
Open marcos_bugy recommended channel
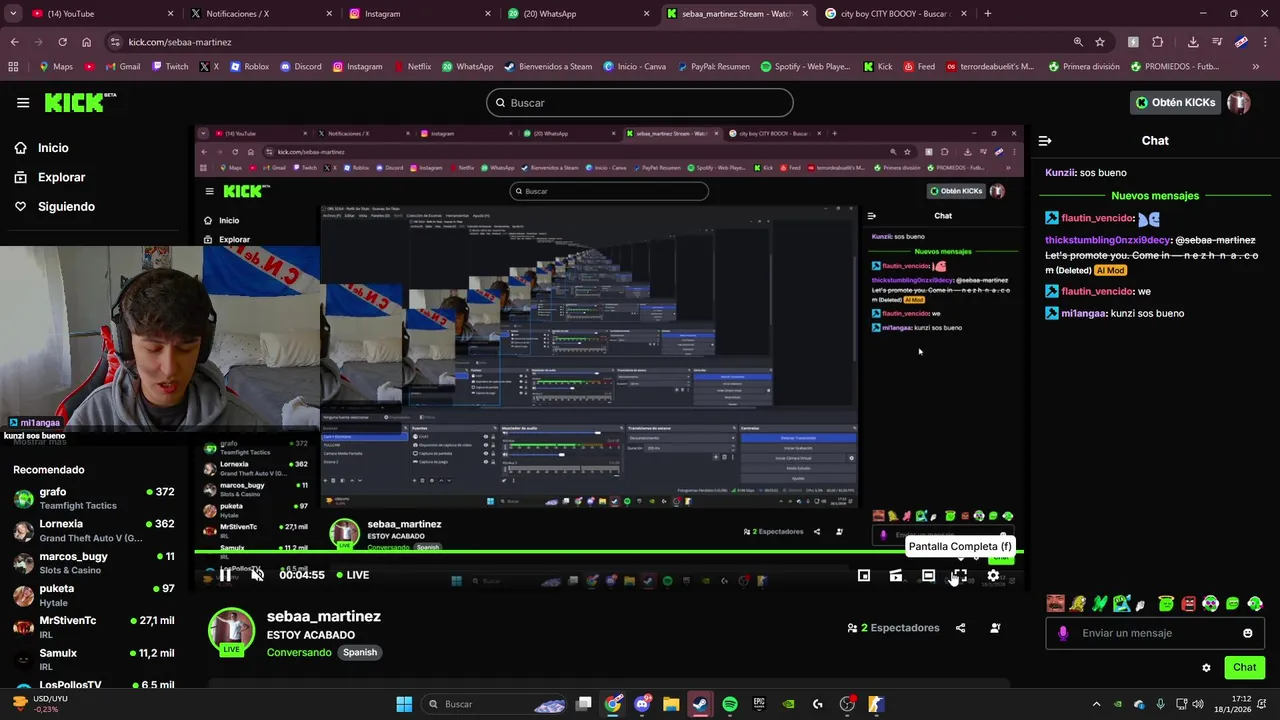click(95, 563)
